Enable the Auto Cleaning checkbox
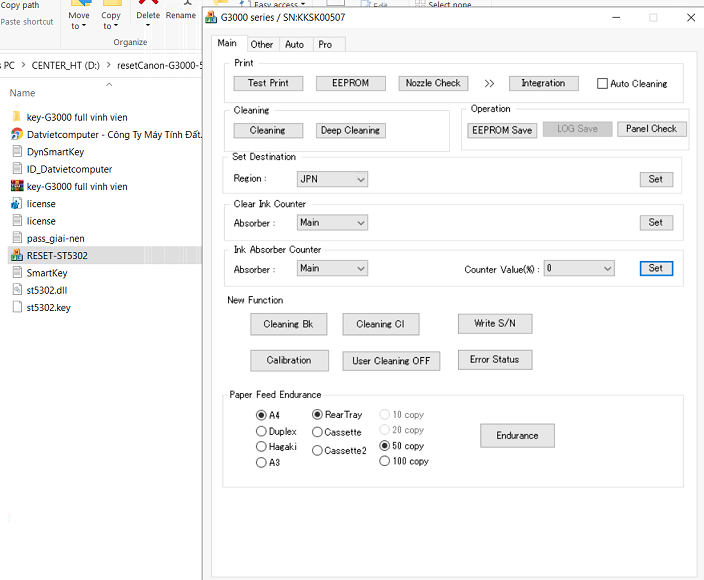 click(x=603, y=83)
